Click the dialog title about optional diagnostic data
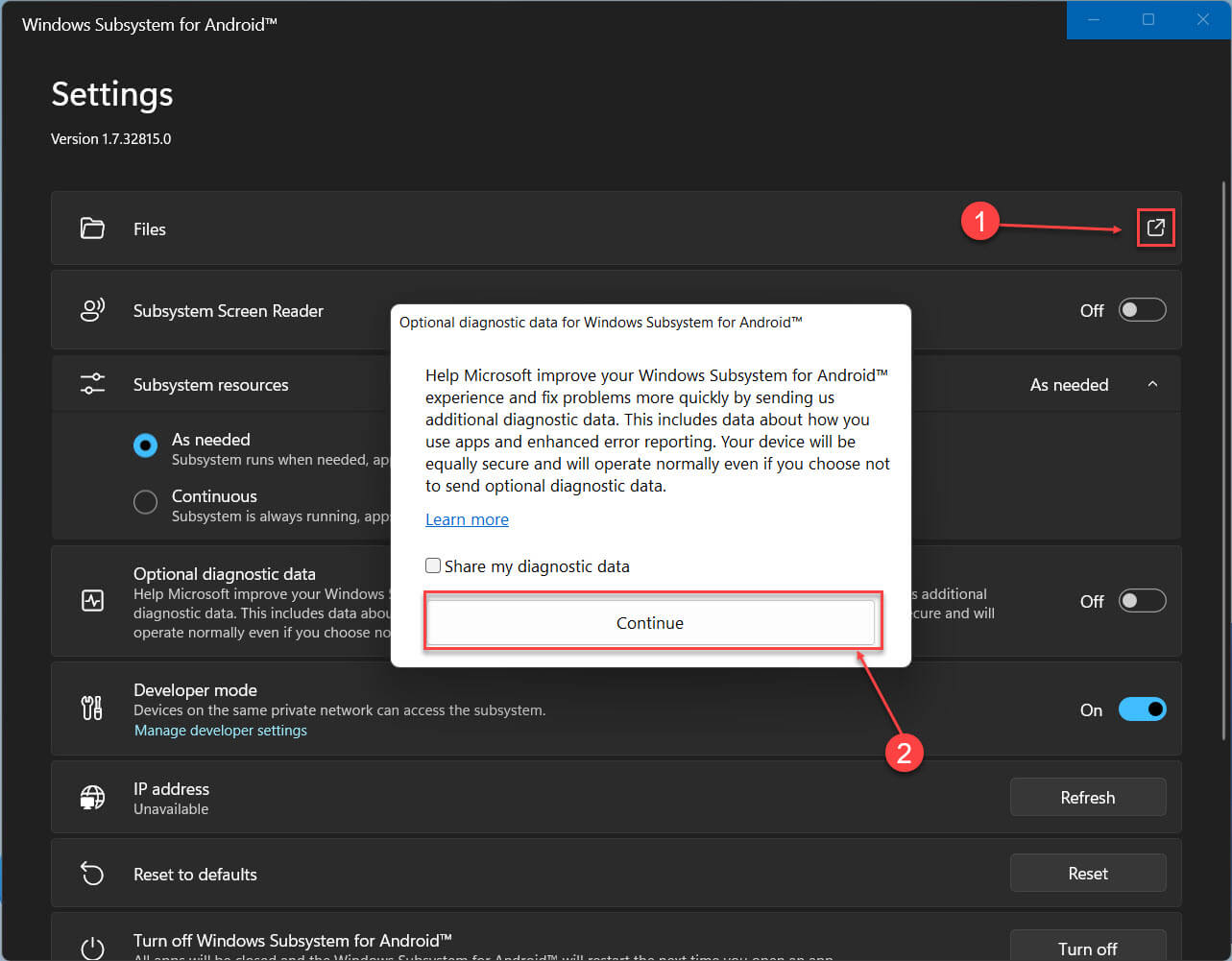The width and height of the screenshot is (1232, 961). point(601,322)
